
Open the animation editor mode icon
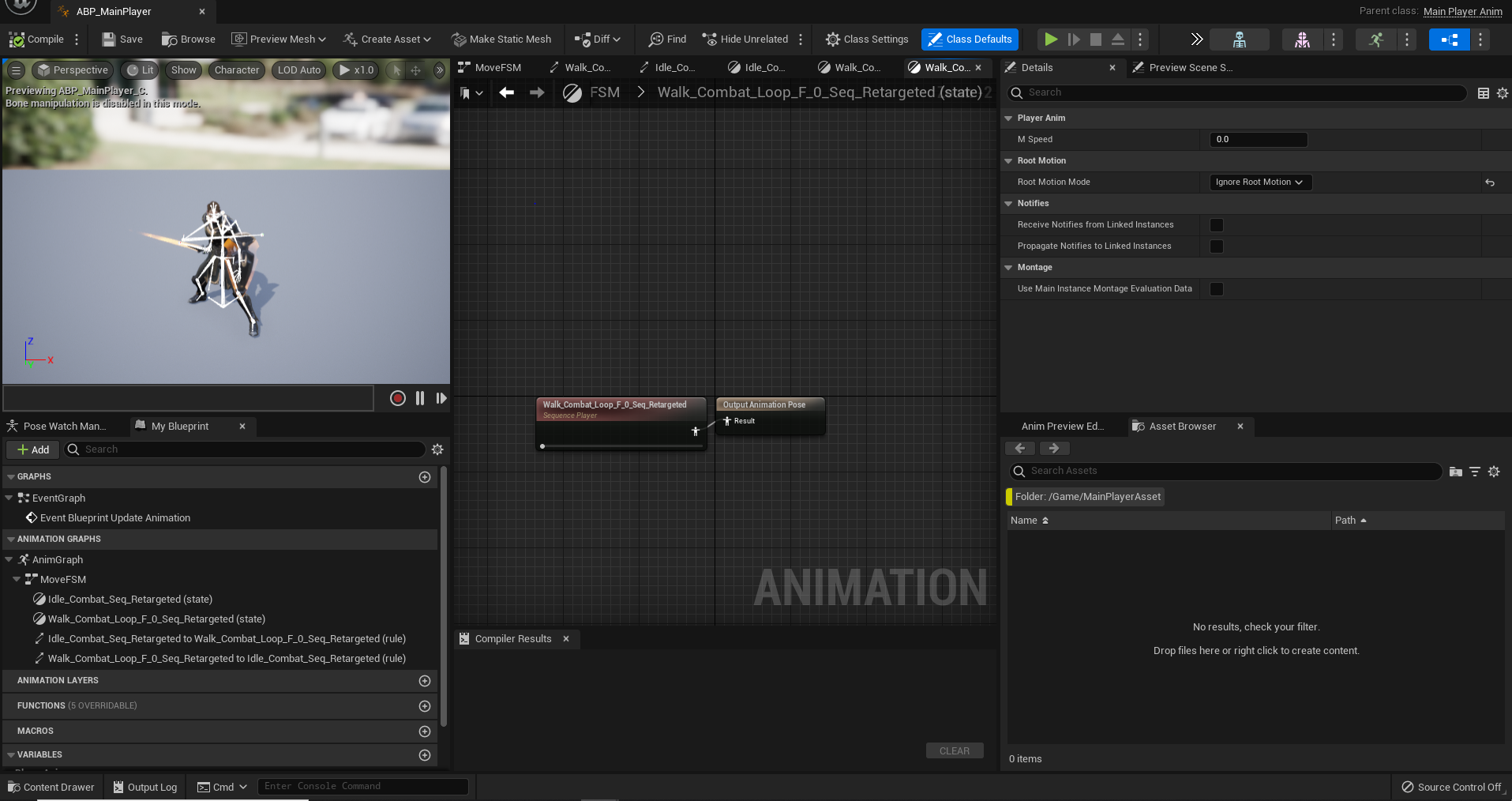pos(1376,39)
